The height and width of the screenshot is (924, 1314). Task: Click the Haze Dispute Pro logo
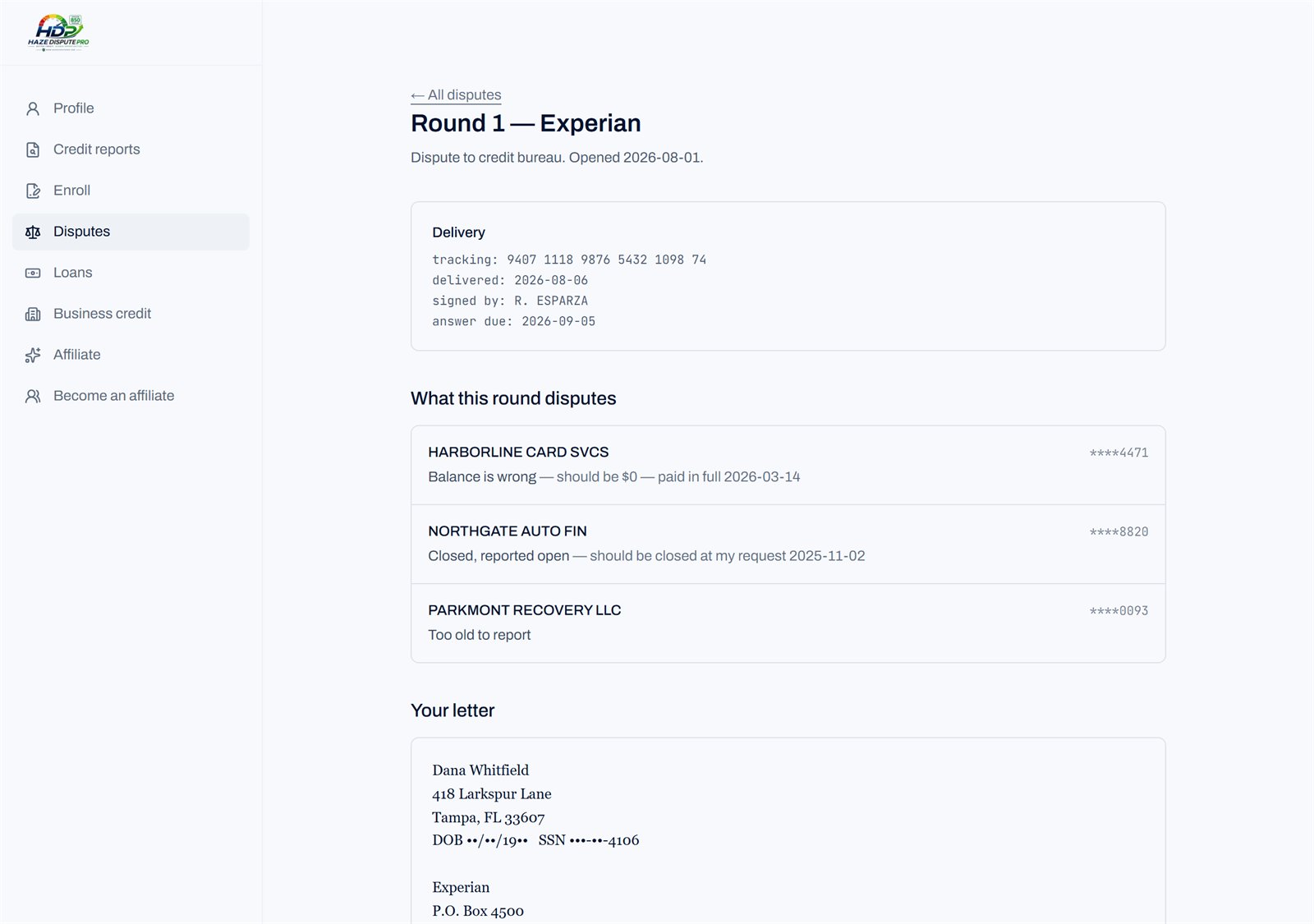point(58,33)
